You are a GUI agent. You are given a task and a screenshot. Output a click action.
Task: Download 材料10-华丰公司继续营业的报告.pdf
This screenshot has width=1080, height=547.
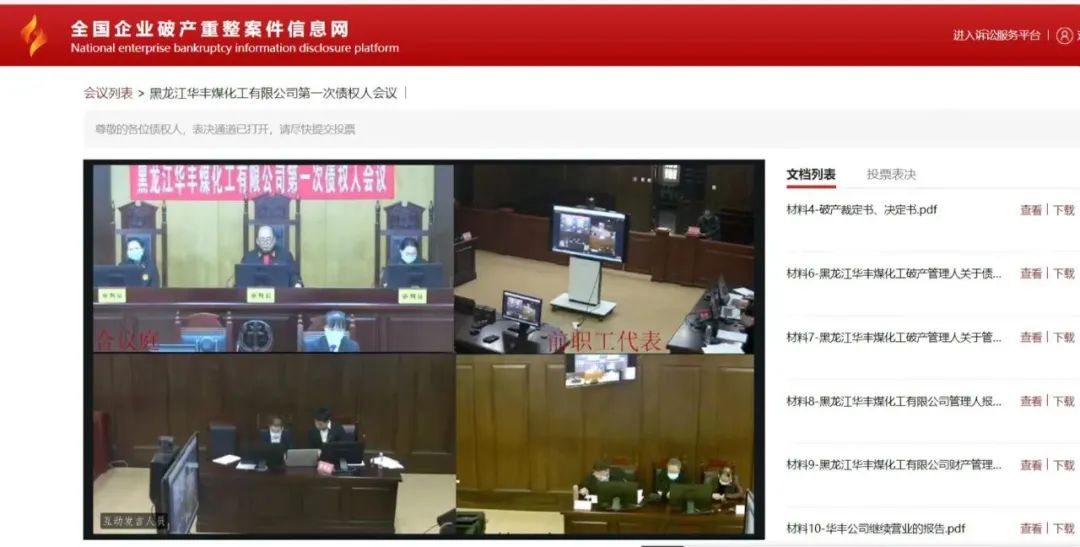click(x=1063, y=528)
